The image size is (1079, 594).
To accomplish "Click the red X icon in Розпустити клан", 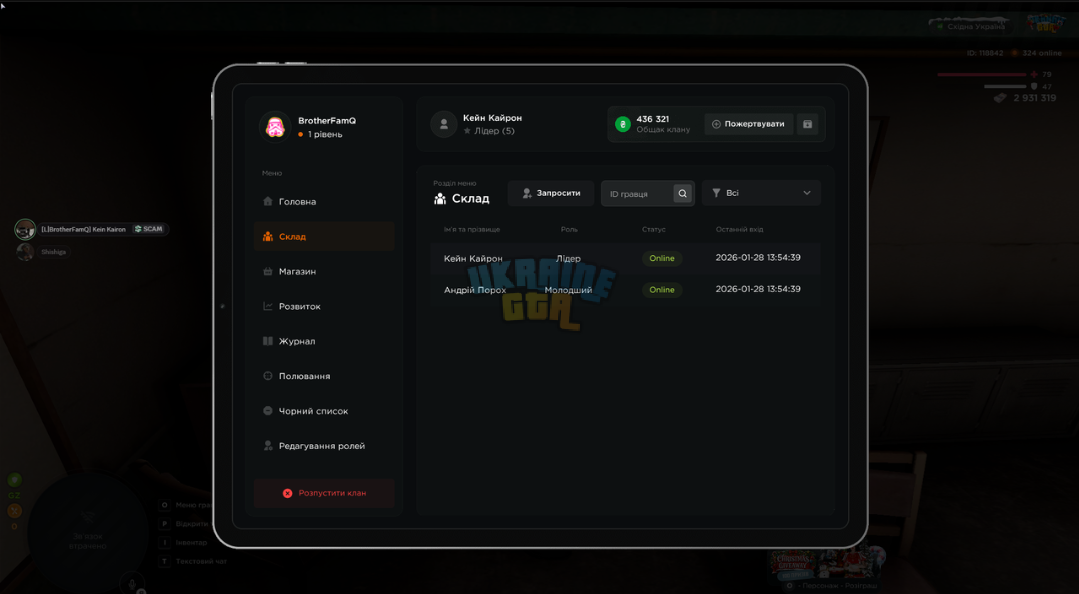I will pyautogui.click(x=288, y=494).
